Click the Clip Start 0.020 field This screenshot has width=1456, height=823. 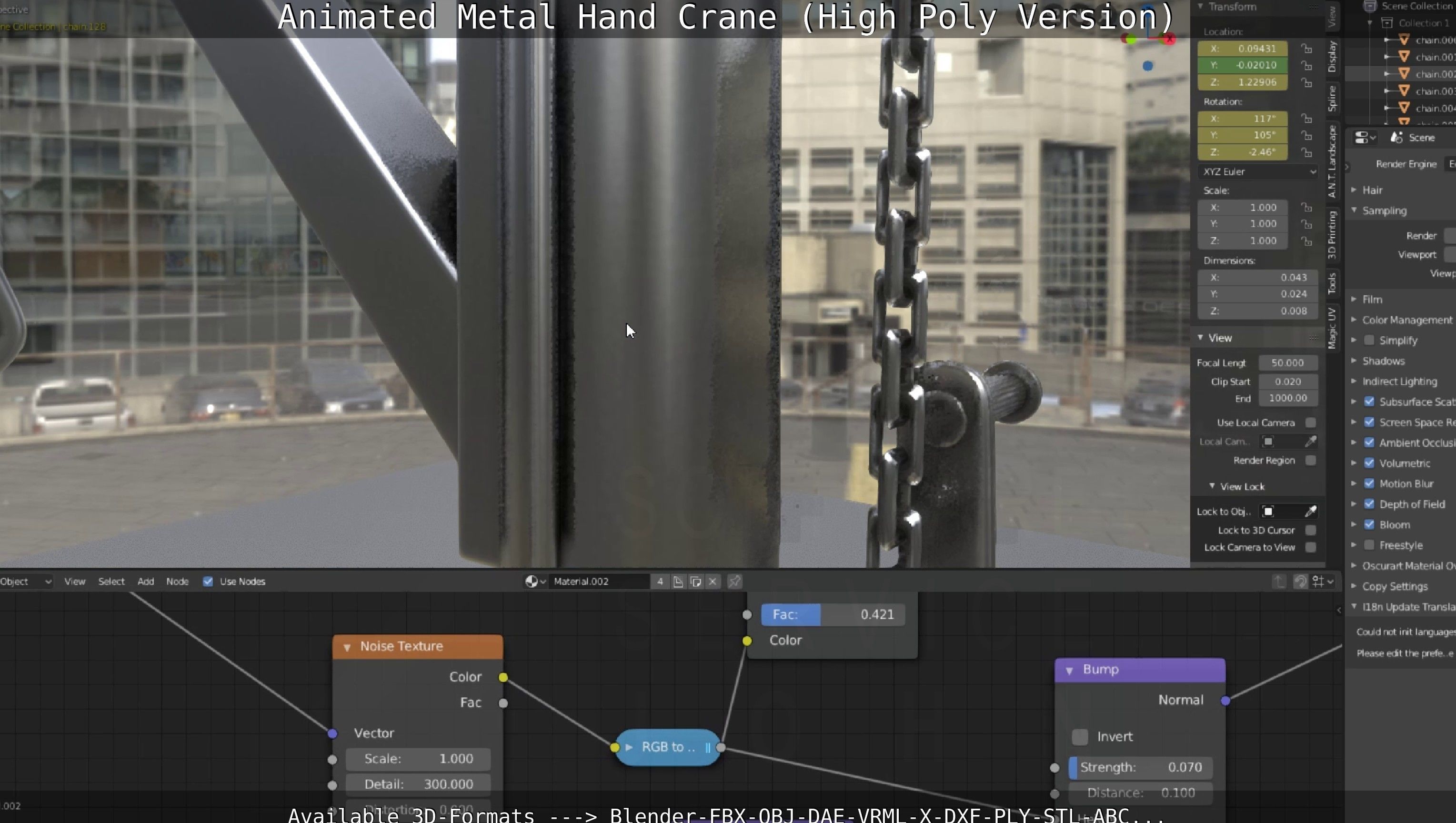(x=1287, y=381)
